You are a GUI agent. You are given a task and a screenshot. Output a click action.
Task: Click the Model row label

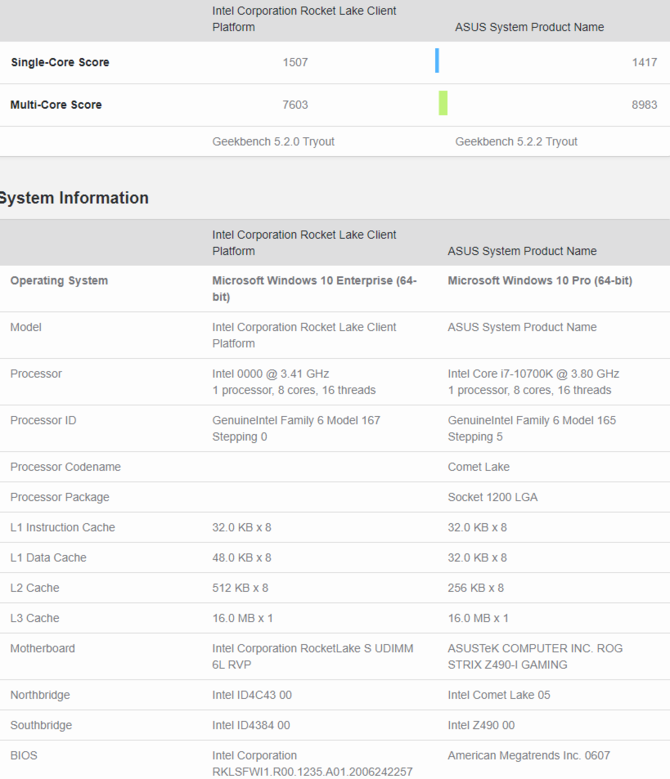tap(26, 327)
